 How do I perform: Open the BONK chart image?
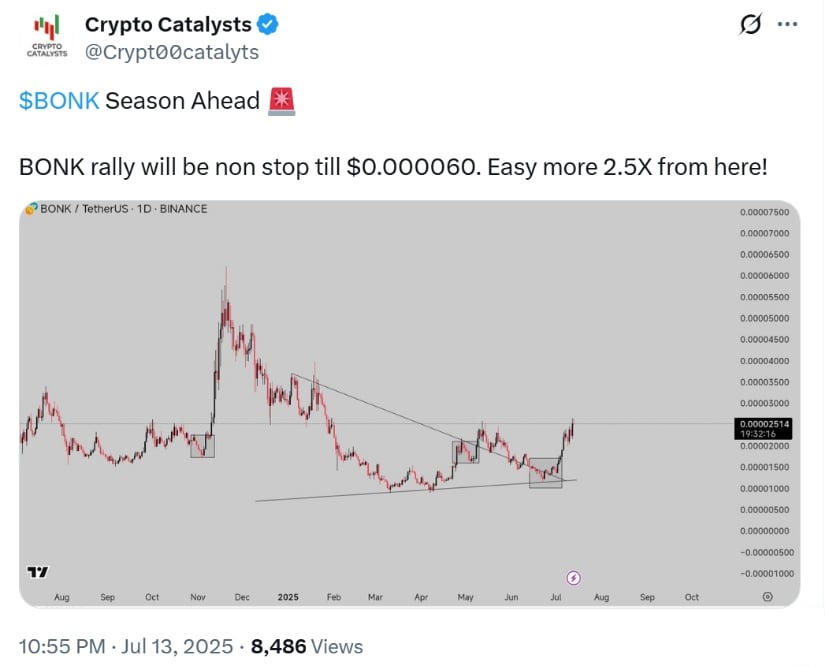[409, 403]
